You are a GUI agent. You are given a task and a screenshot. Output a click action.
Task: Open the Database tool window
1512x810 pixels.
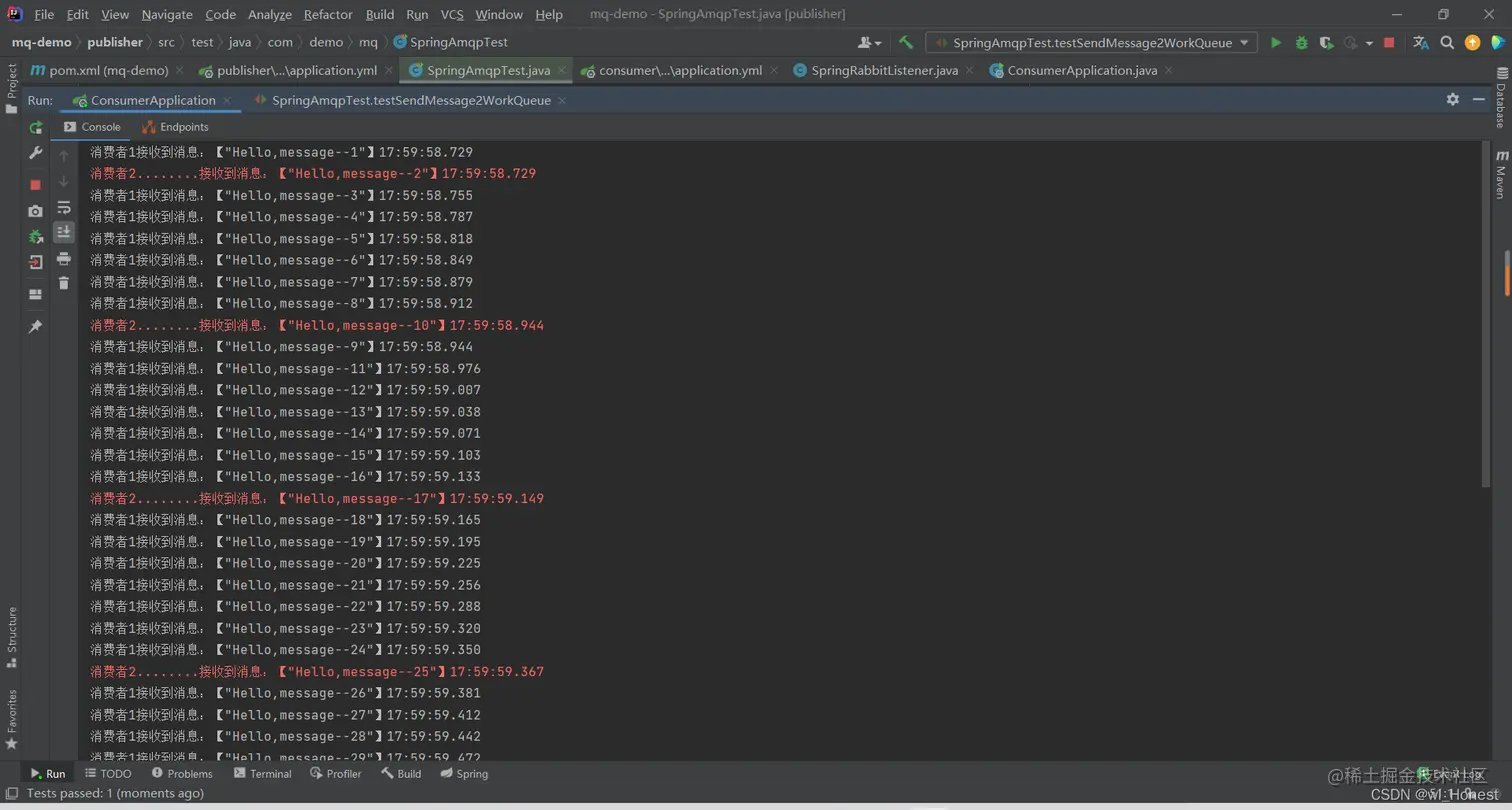tap(1501, 98)
